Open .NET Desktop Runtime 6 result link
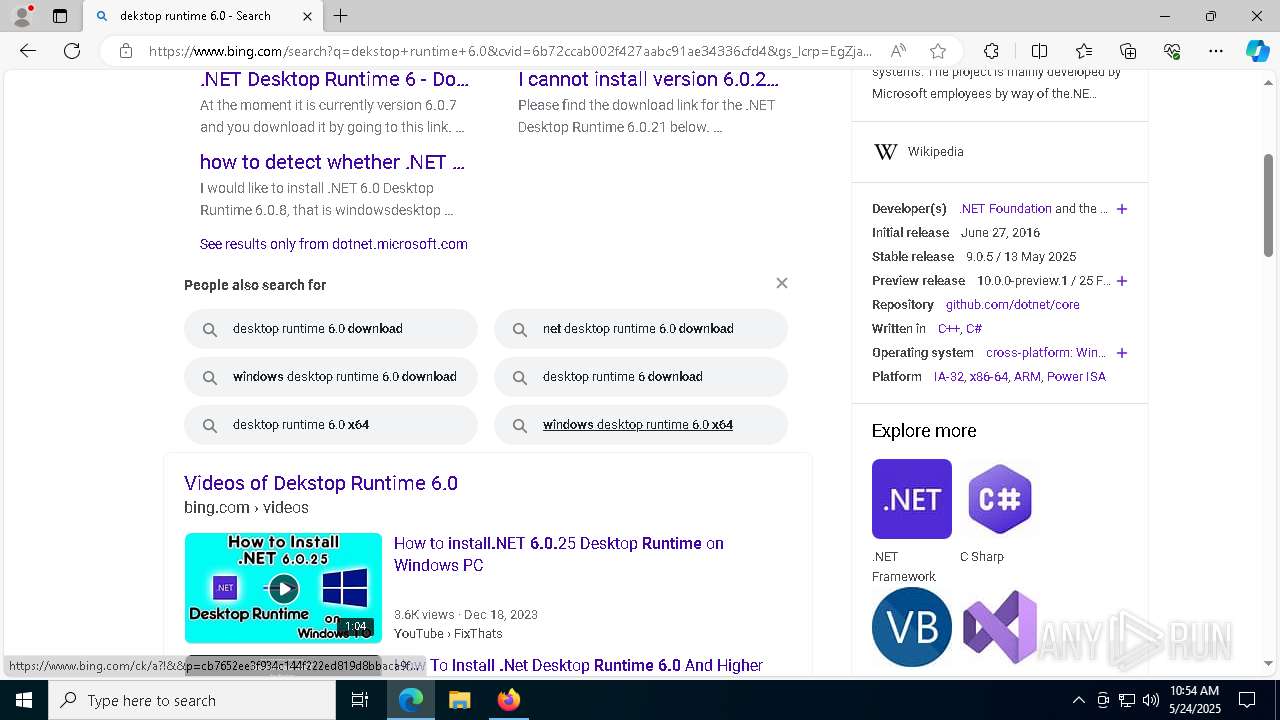1280x720 pixels. click(x=334, y=79)
